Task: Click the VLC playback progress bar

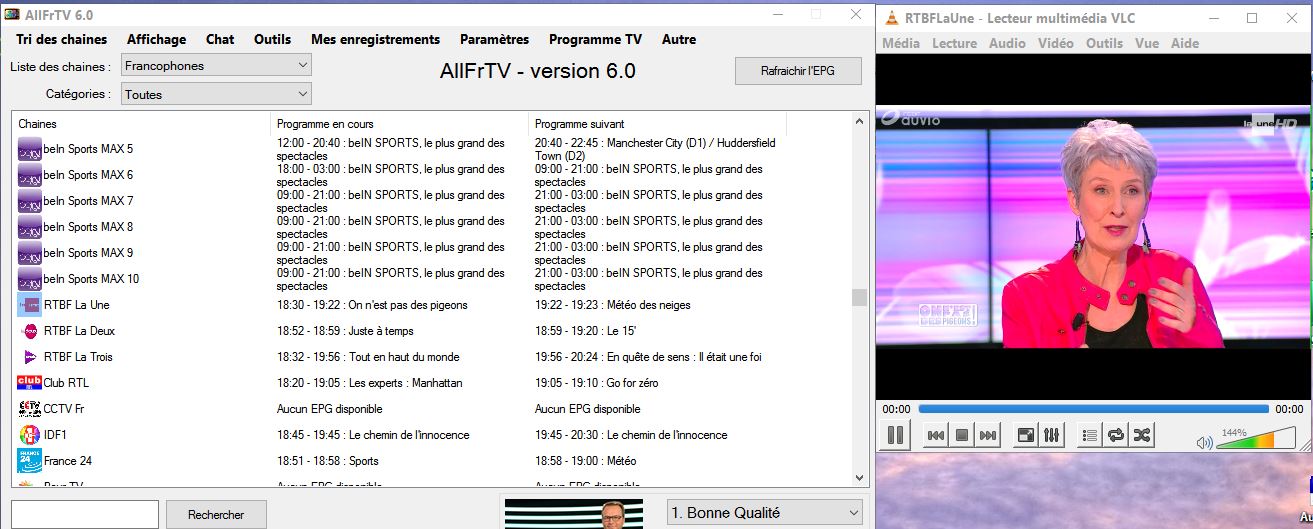Action: (1093, 409)
